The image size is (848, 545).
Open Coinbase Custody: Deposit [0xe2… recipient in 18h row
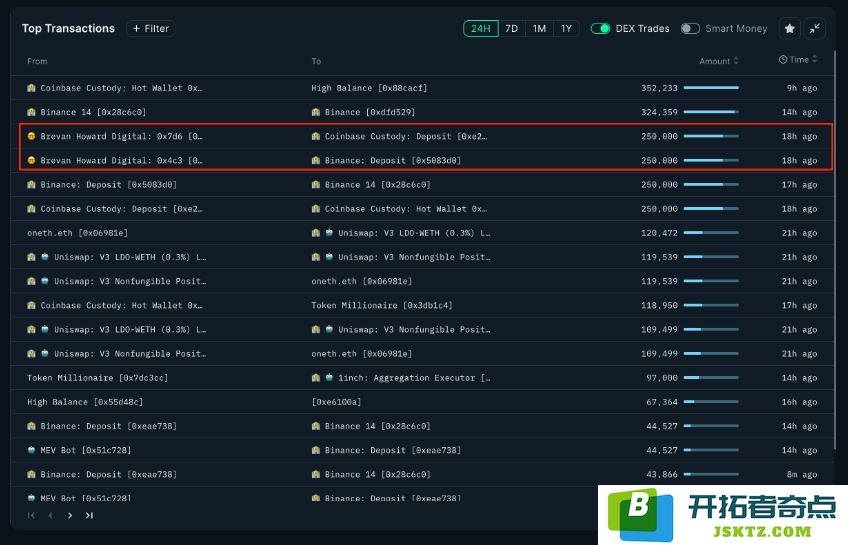pyautogui.click(x=406, y=136)
